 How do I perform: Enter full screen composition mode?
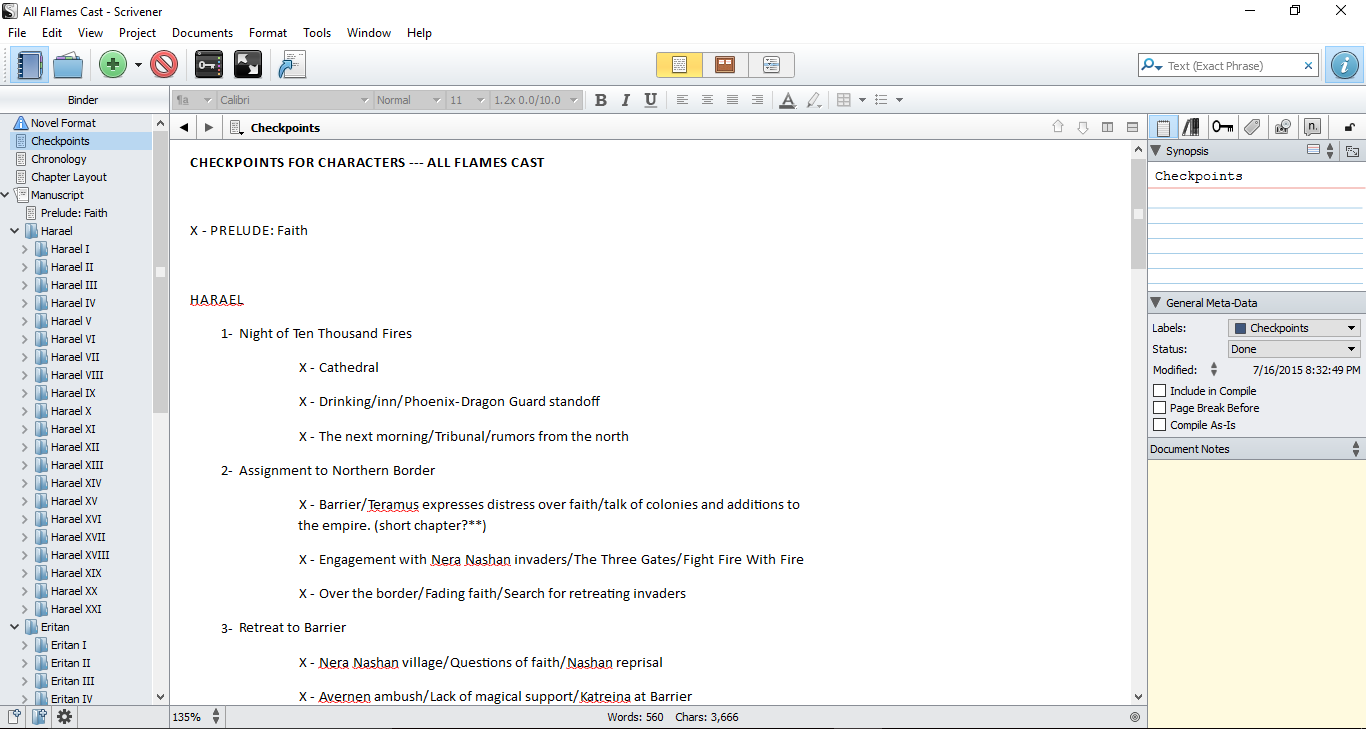pos(247,65)
